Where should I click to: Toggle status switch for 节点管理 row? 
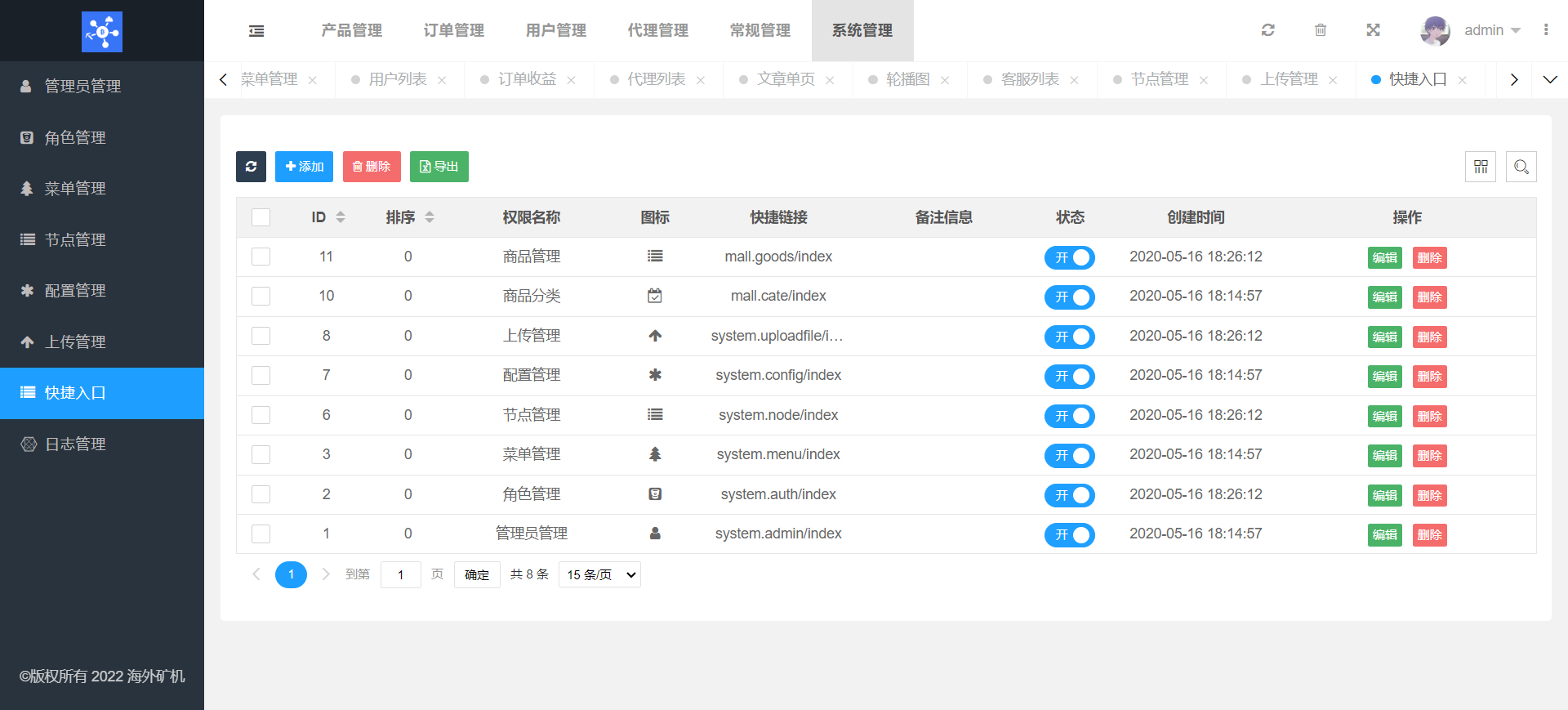(x=1070, y=416)
